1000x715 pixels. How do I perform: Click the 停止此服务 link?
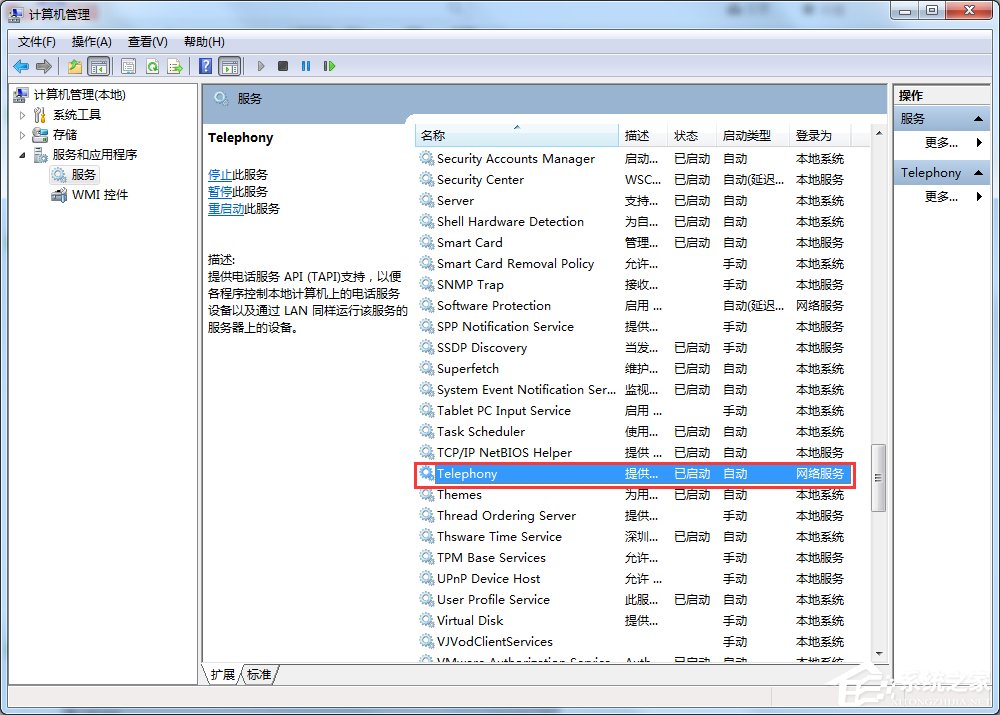238,173
